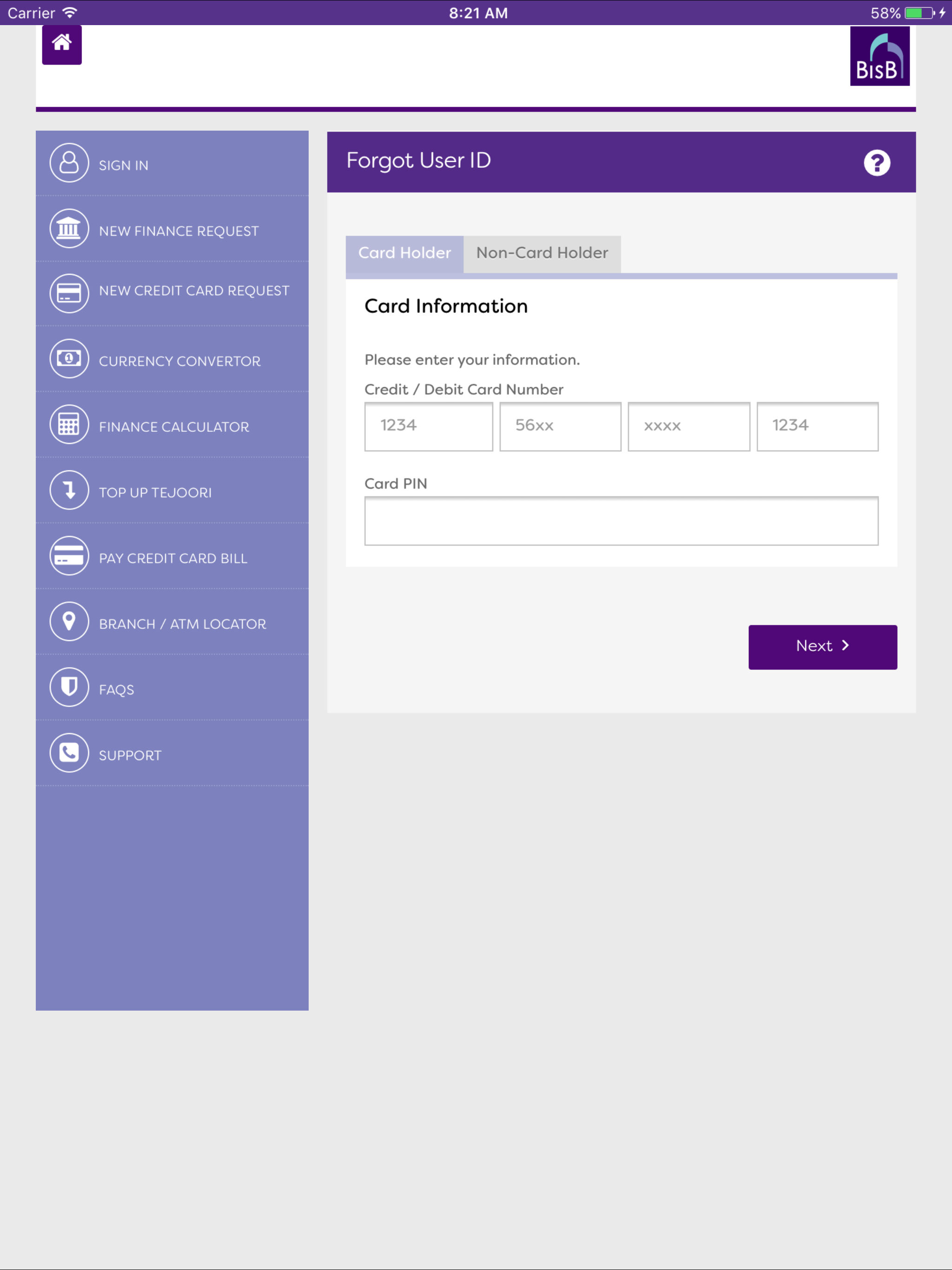Viewport: 952px width, 1270px height.
Task: Tap the Sign In user icon
Action: tap(69, 163)
